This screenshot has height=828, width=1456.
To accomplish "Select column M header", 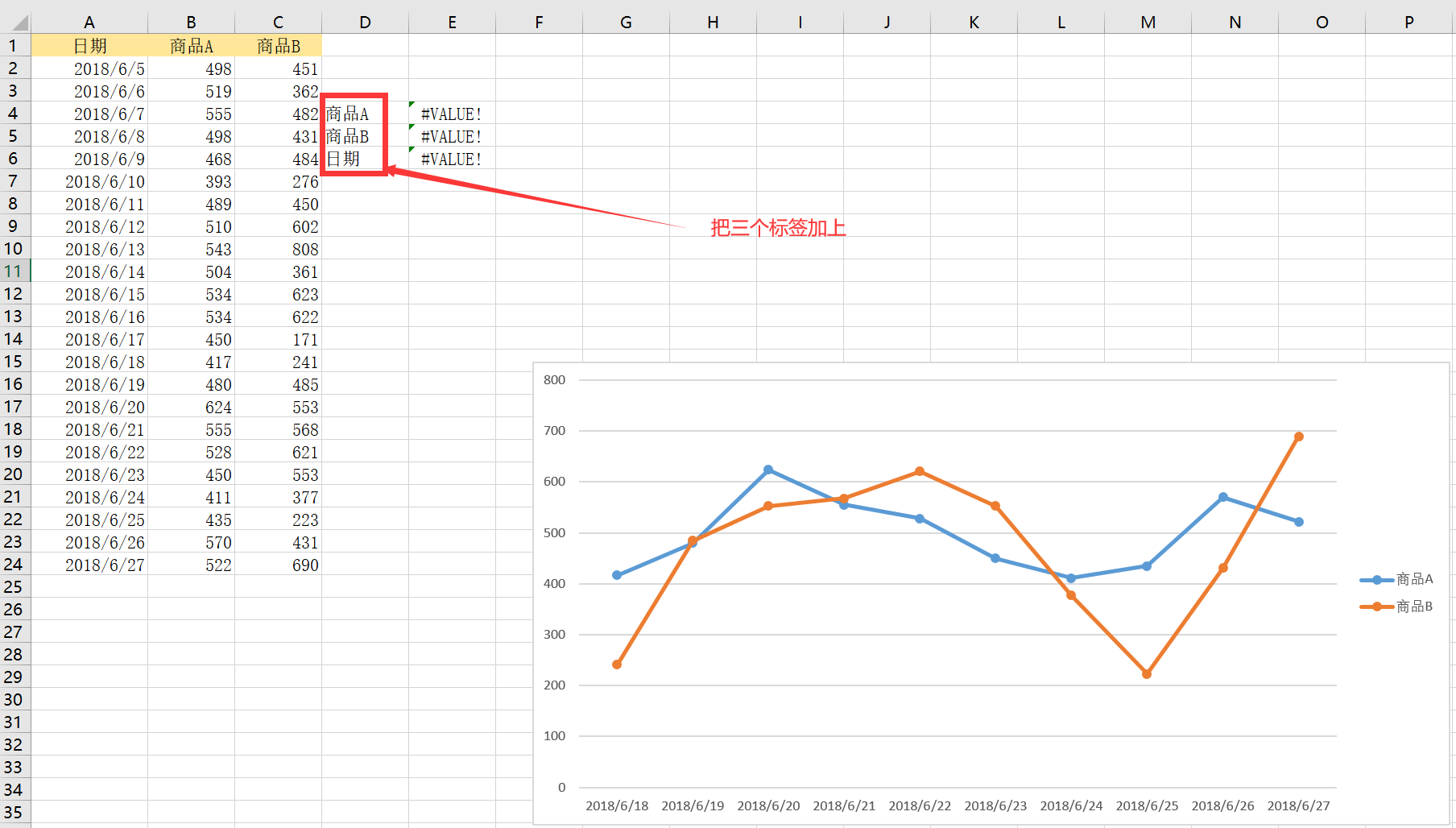I will 1148,23.
